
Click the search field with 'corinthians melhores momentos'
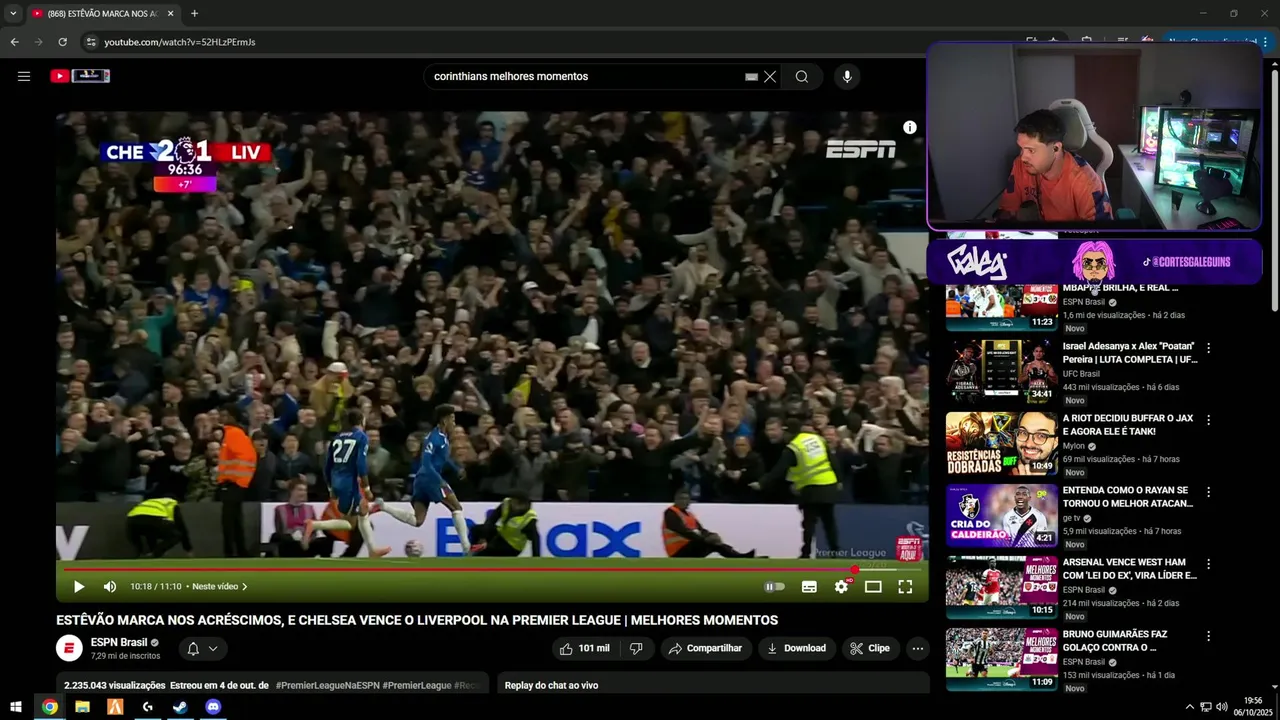585,76
